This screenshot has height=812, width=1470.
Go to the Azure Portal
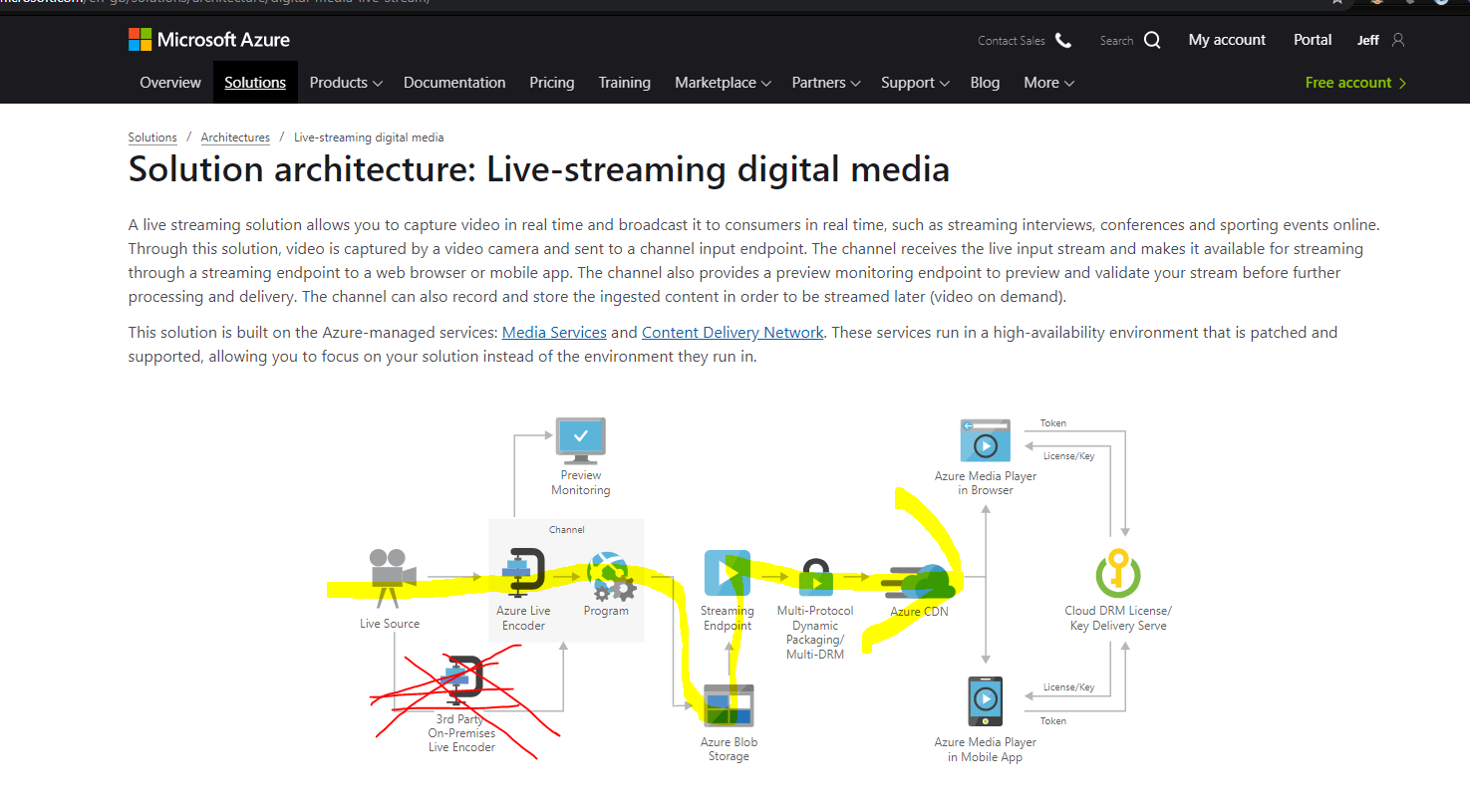point(1313,40)
